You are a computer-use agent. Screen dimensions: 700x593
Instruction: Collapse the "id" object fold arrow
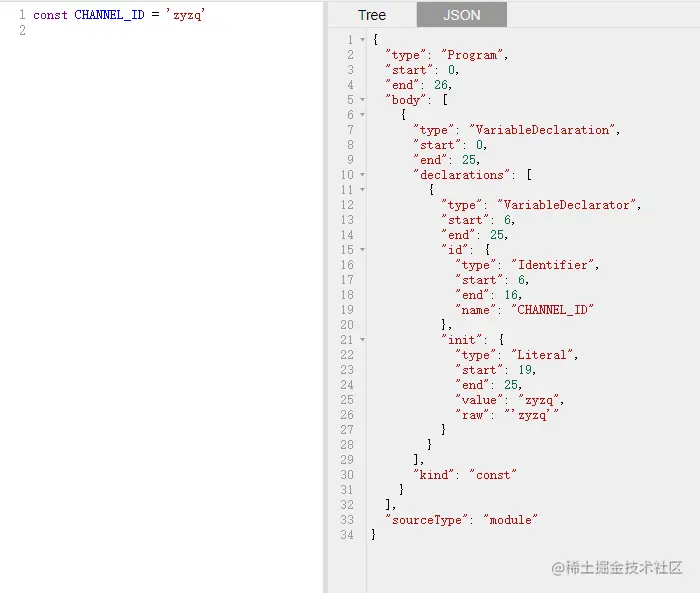(x=362, y=250)
